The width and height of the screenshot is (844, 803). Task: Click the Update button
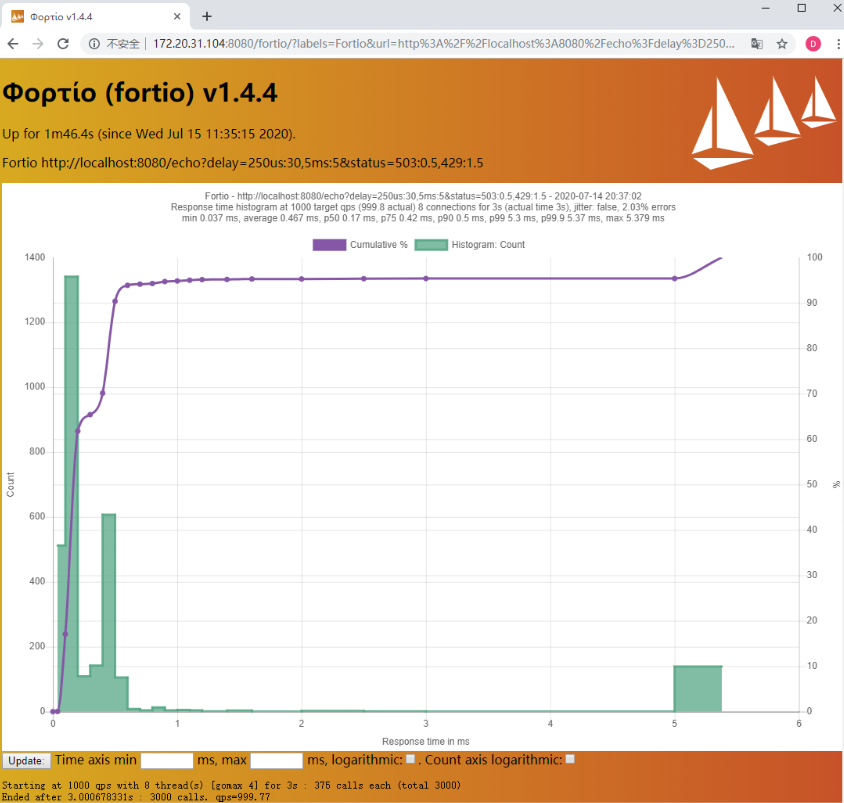(26, 760)
